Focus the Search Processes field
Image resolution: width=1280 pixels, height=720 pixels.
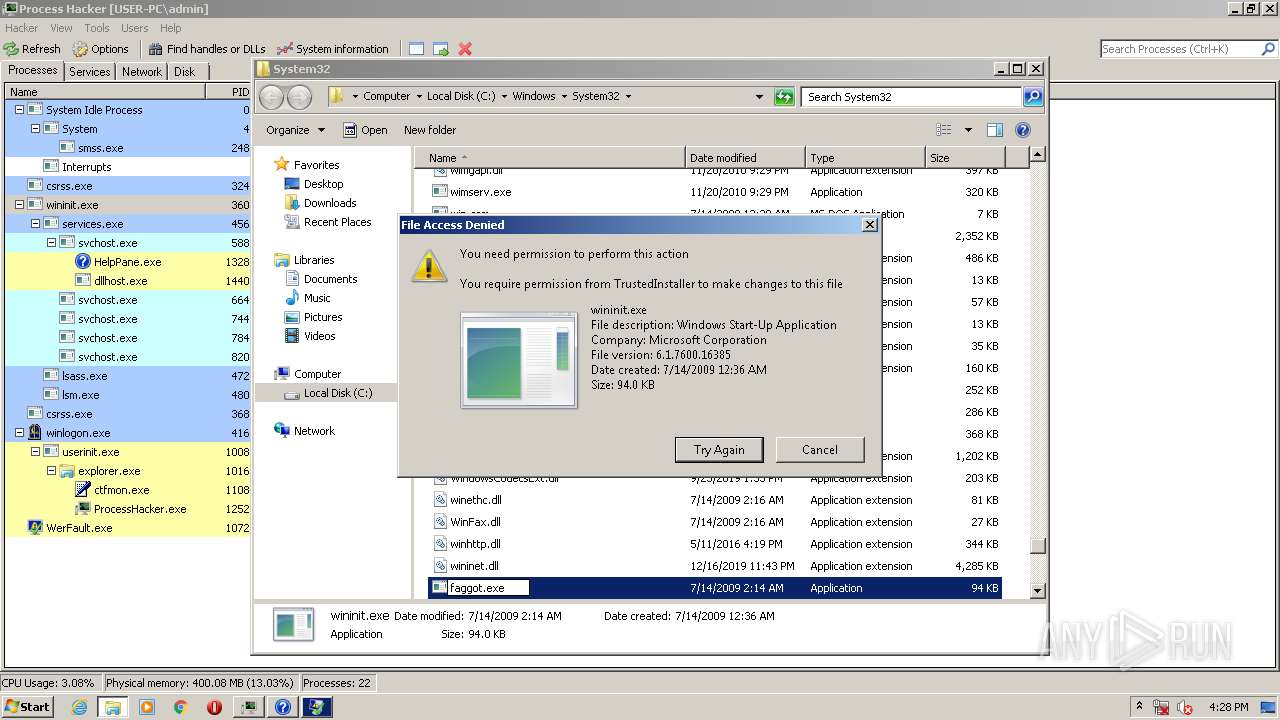pyautogui.click(x=1178, y=48)
